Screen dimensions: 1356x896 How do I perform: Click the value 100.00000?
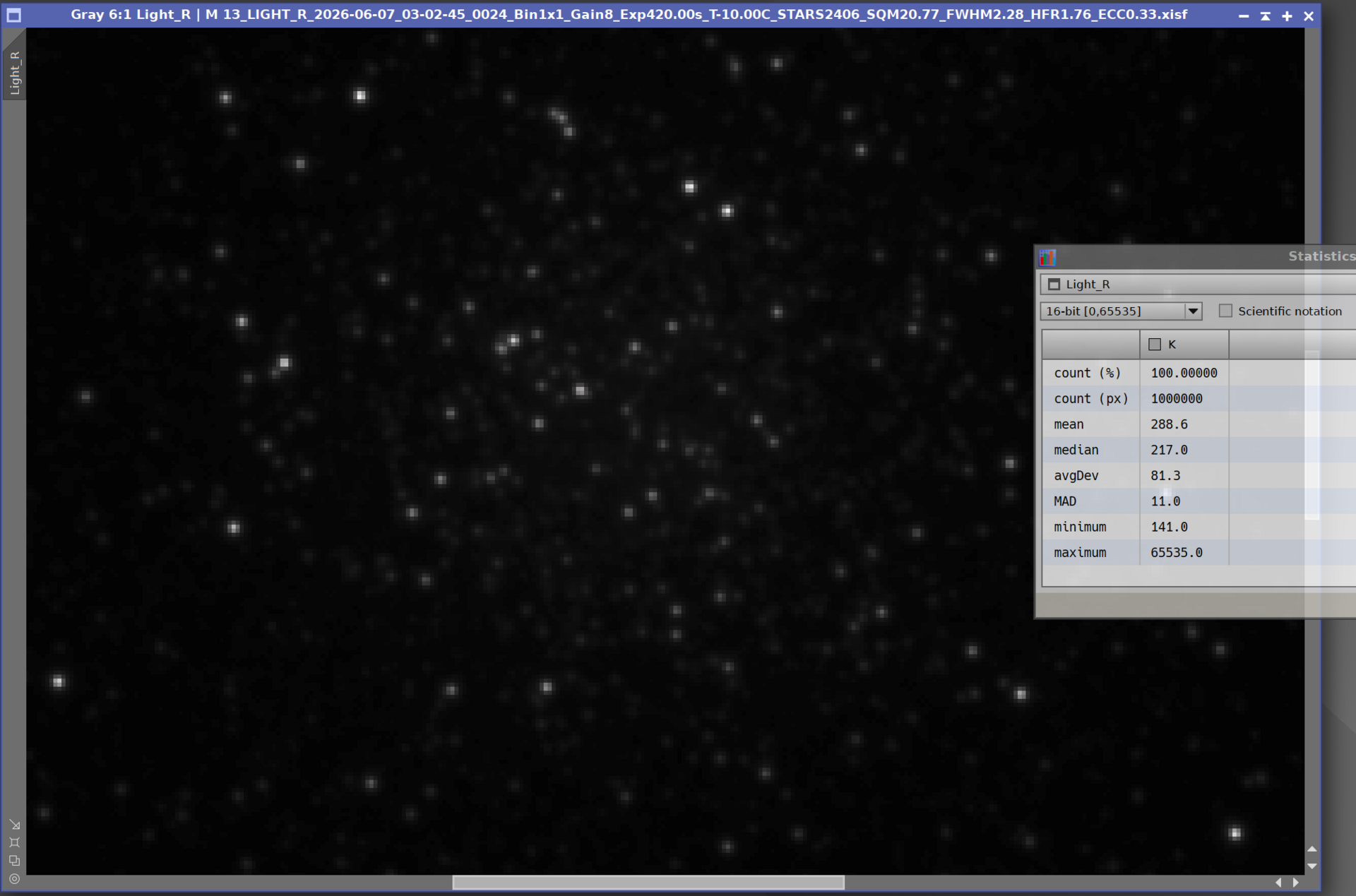(x=1184, y=373)
